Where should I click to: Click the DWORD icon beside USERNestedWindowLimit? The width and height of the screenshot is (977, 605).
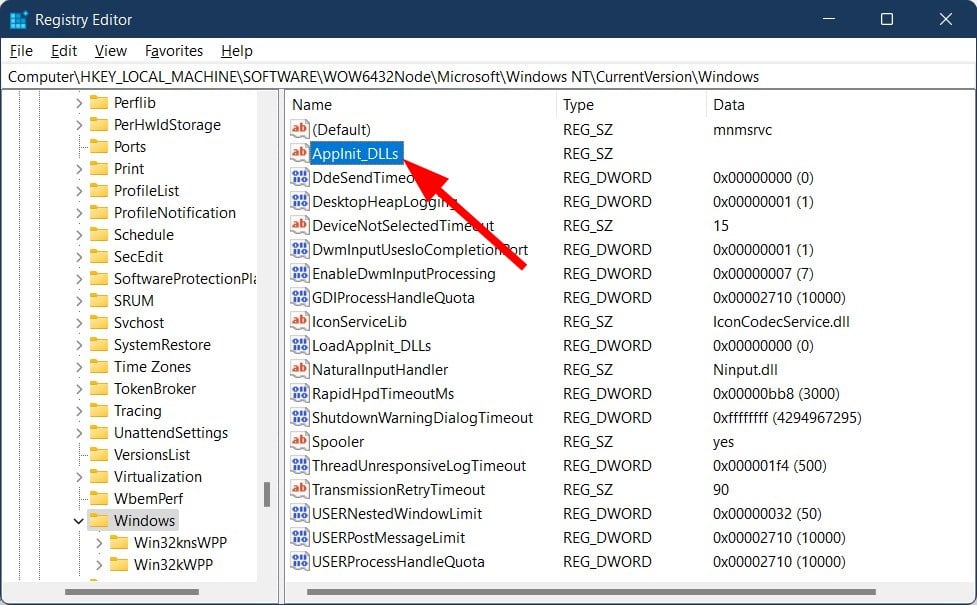pos(300,513)
